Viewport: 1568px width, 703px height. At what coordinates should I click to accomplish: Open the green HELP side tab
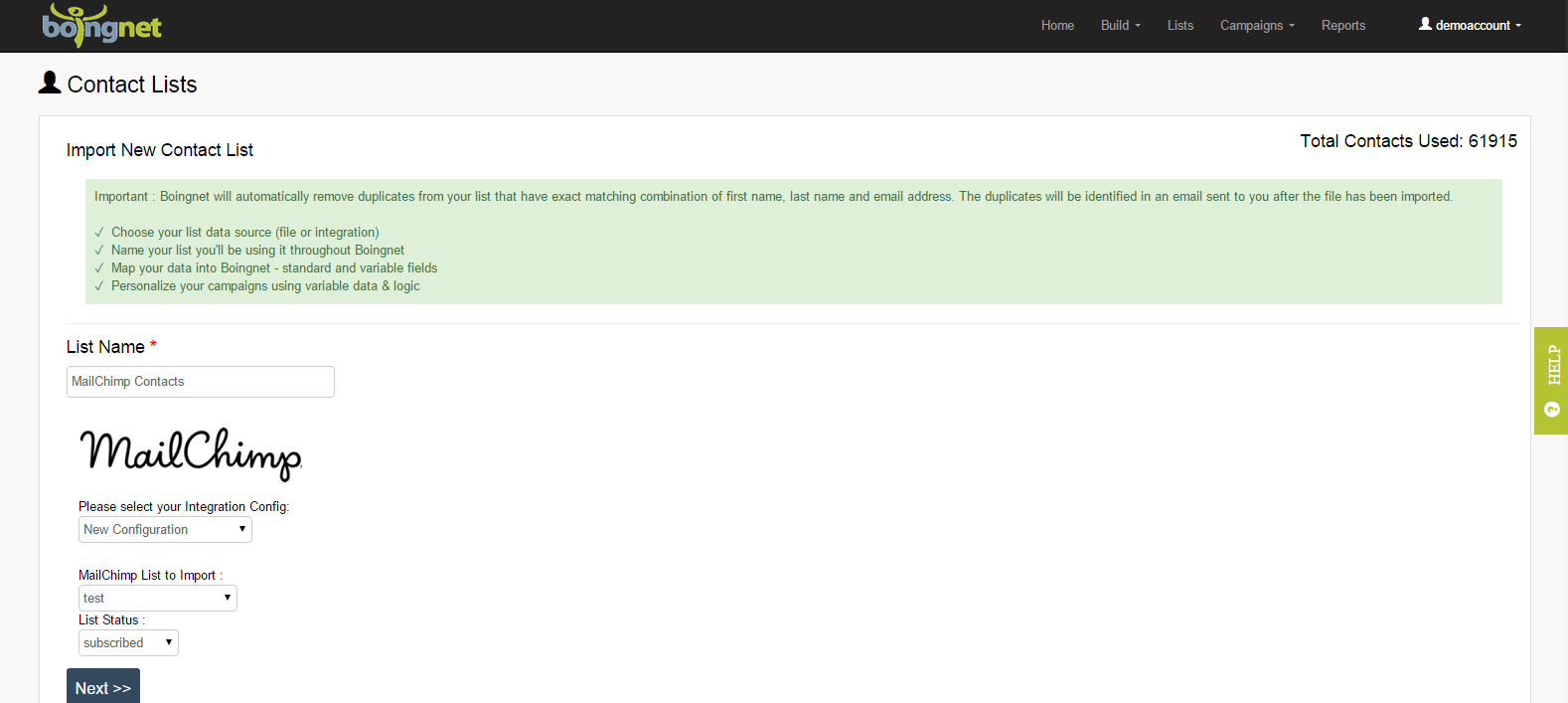point(1551,381)
